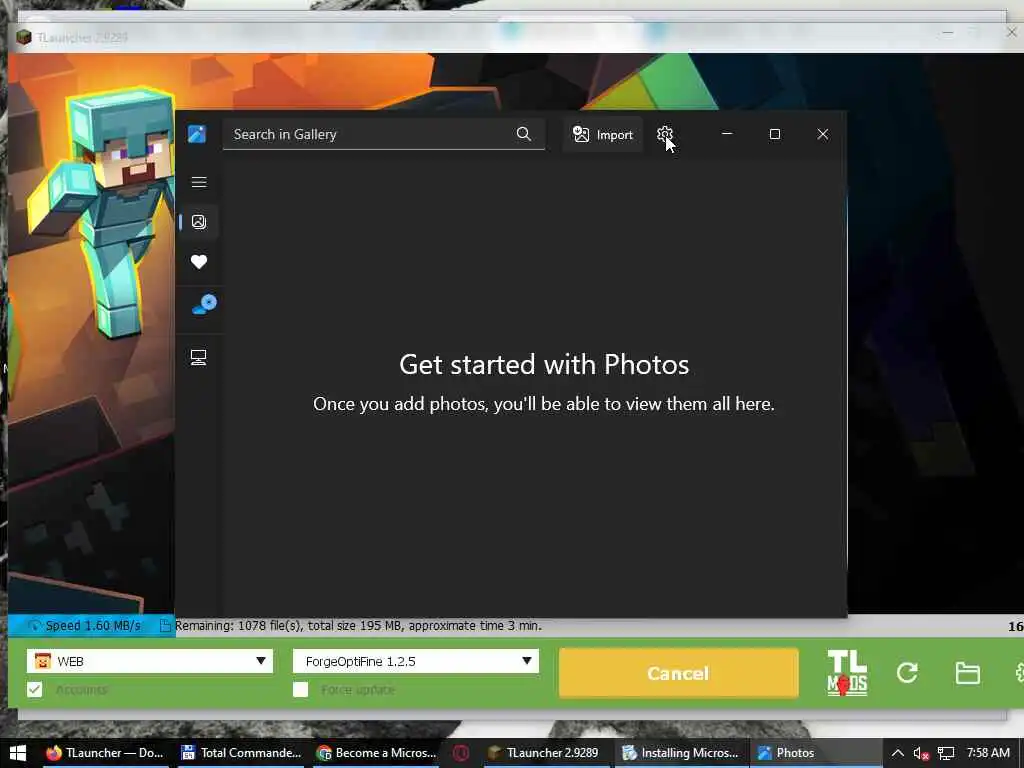Select the Gallery sidebar icon

point(199,222)
